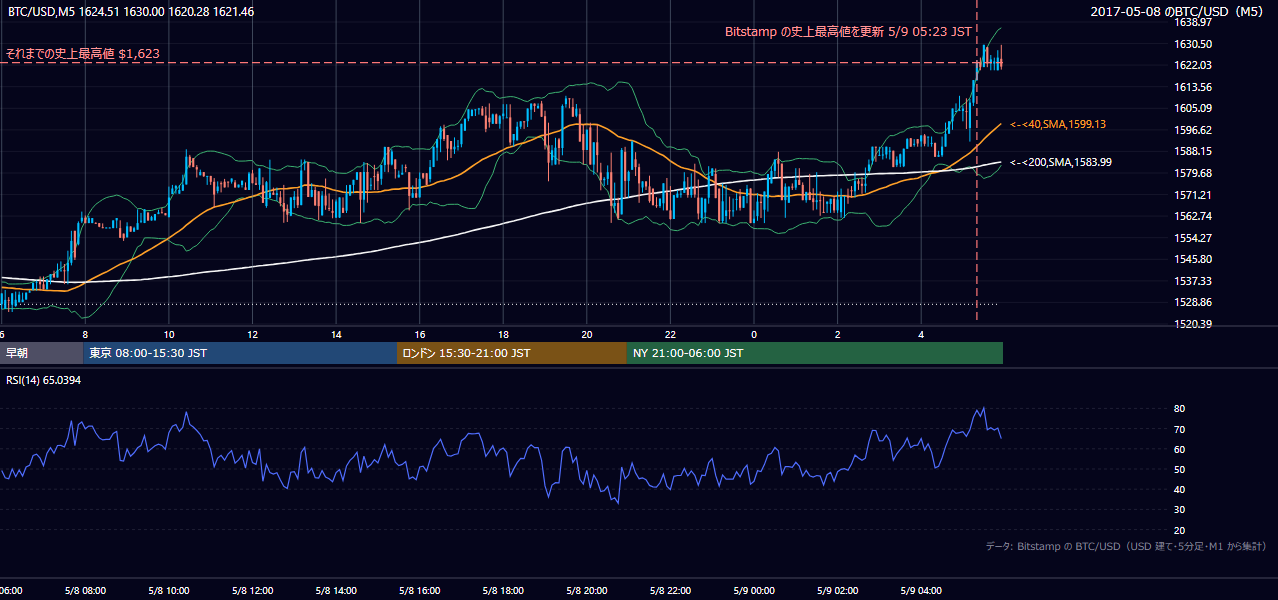
Task: Click the data source note 'データ: Bitstamp の BTC/USD'
Action: pos(1127,546)
